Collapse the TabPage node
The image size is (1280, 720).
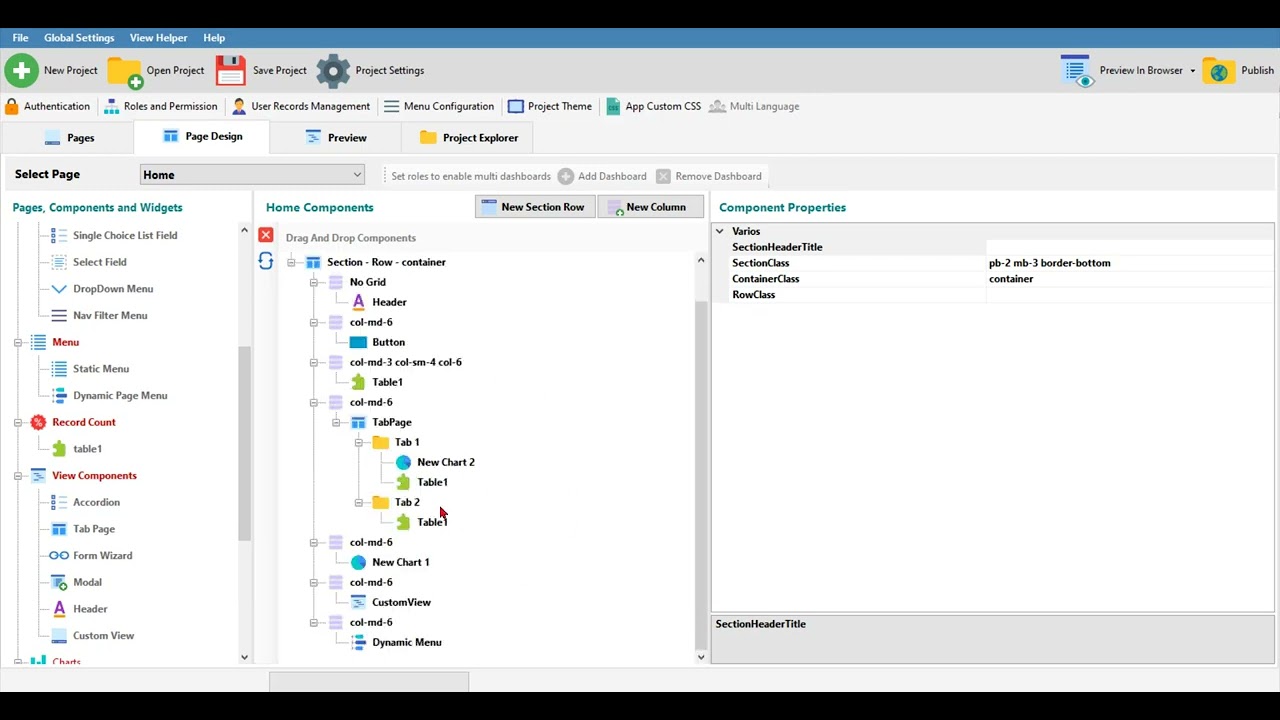336,422
